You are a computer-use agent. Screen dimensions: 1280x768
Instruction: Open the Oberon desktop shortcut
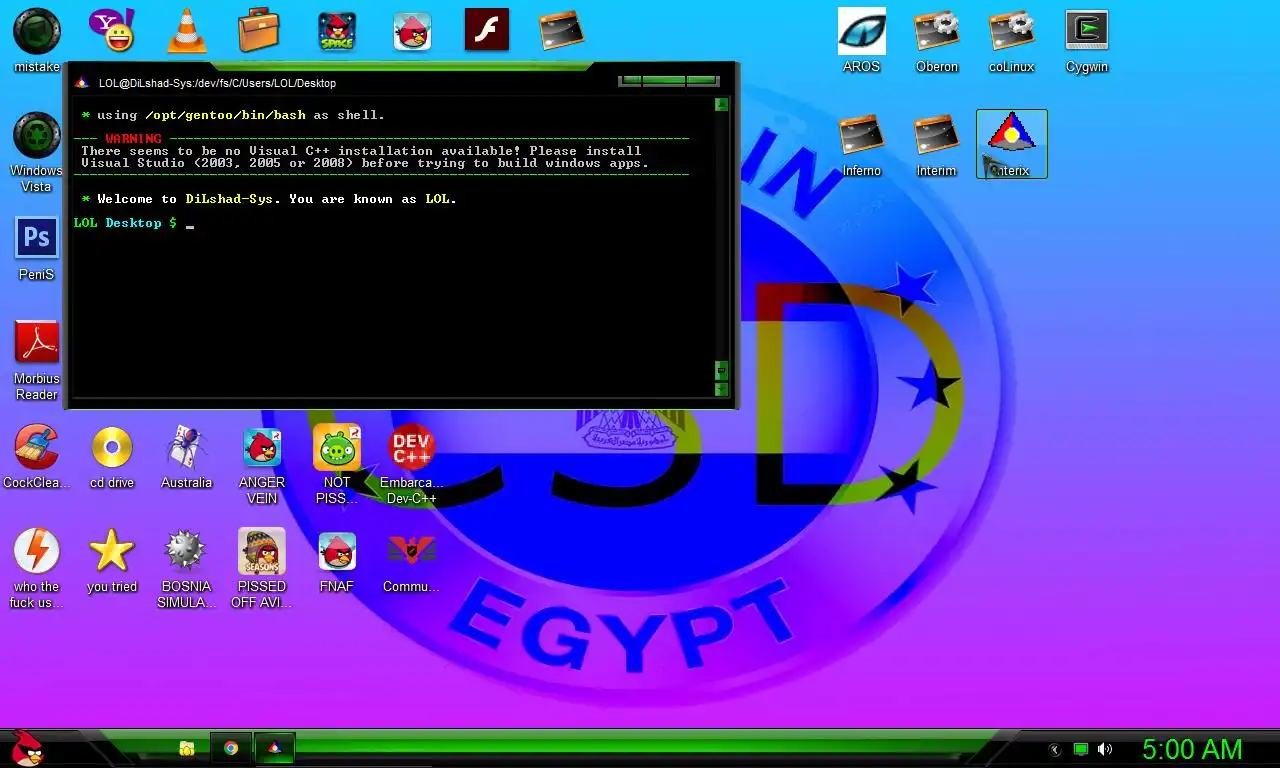pos(937,40)
